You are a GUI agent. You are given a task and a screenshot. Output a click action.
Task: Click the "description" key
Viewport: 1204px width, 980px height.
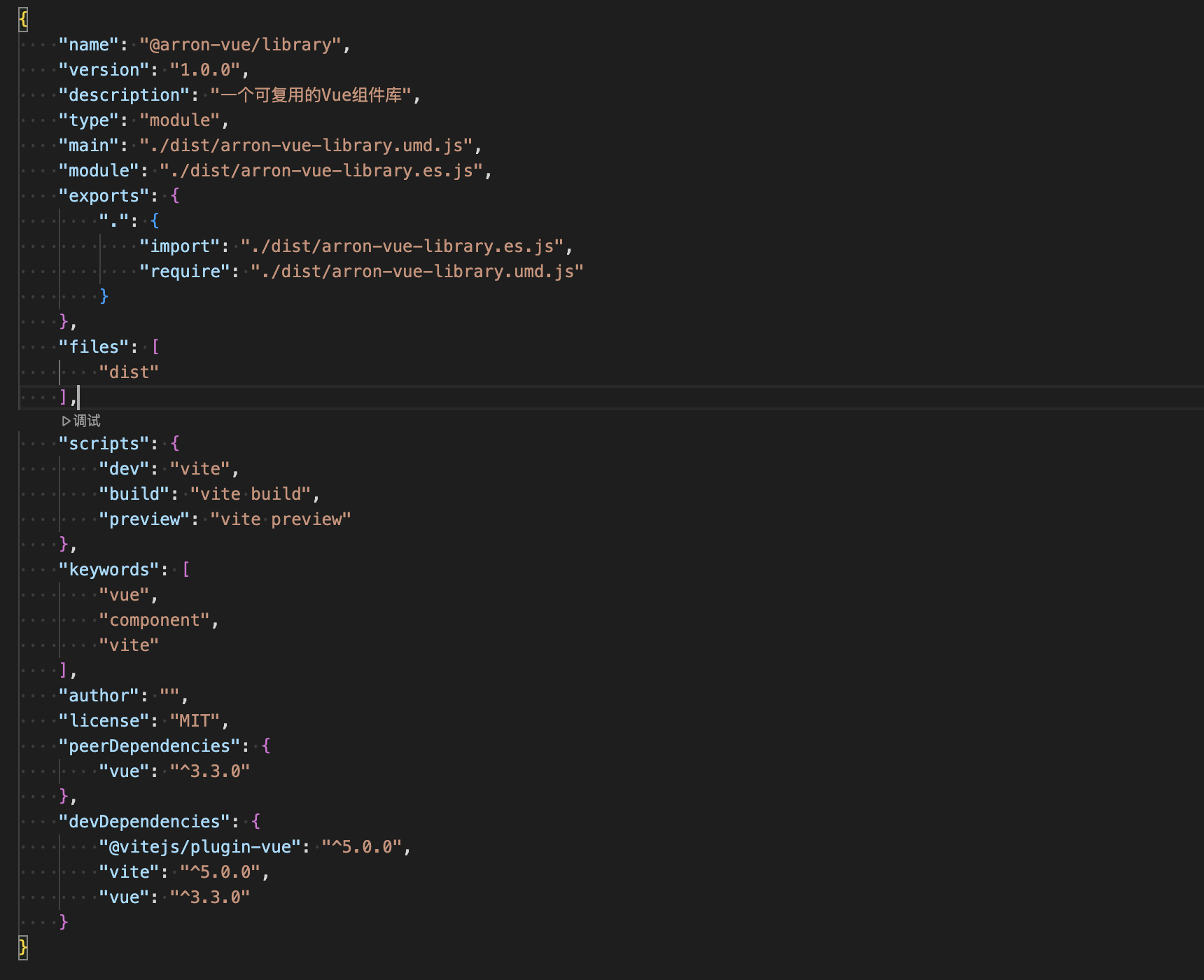click(125, 95)
